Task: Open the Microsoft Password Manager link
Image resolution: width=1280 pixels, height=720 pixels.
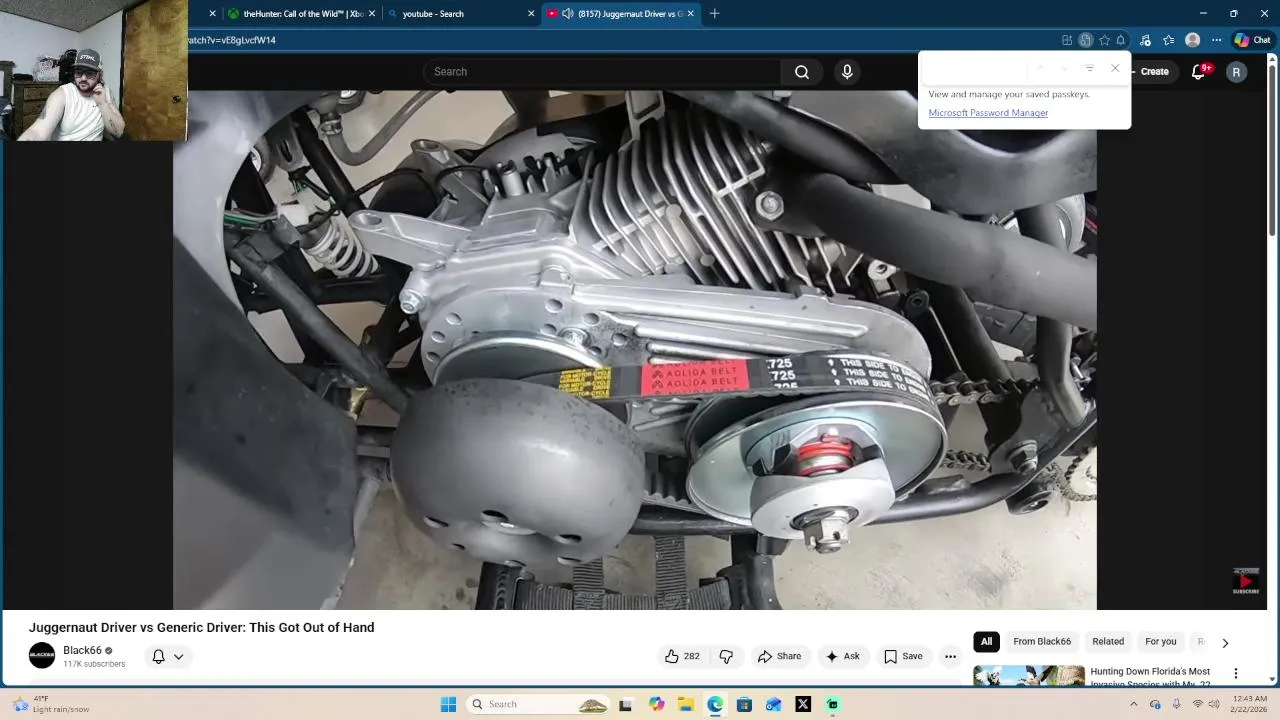Action: 988,113
